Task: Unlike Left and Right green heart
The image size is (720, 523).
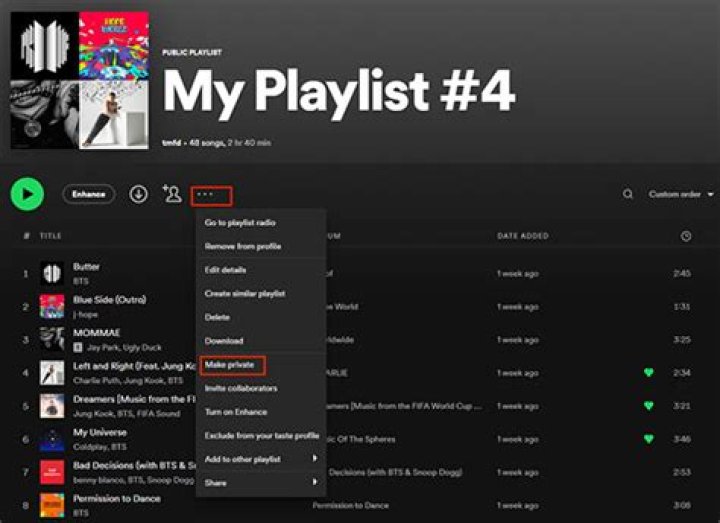Action: point(648,373)
